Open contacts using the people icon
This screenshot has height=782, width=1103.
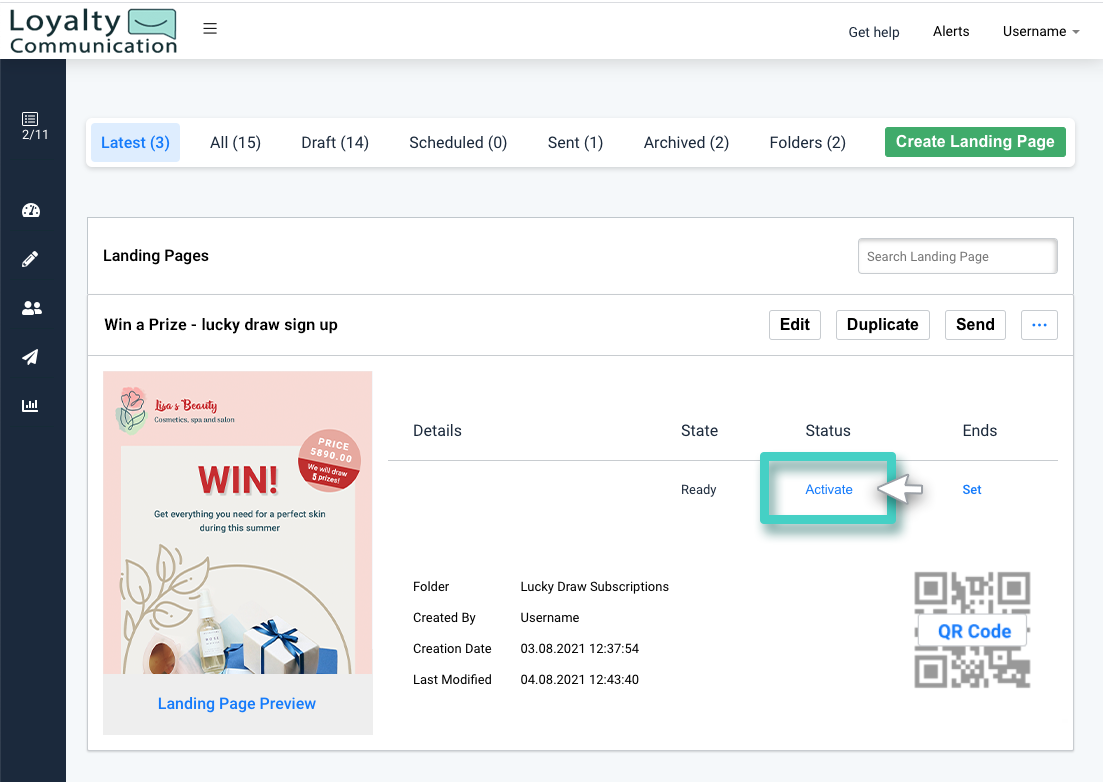coord(30,308)
